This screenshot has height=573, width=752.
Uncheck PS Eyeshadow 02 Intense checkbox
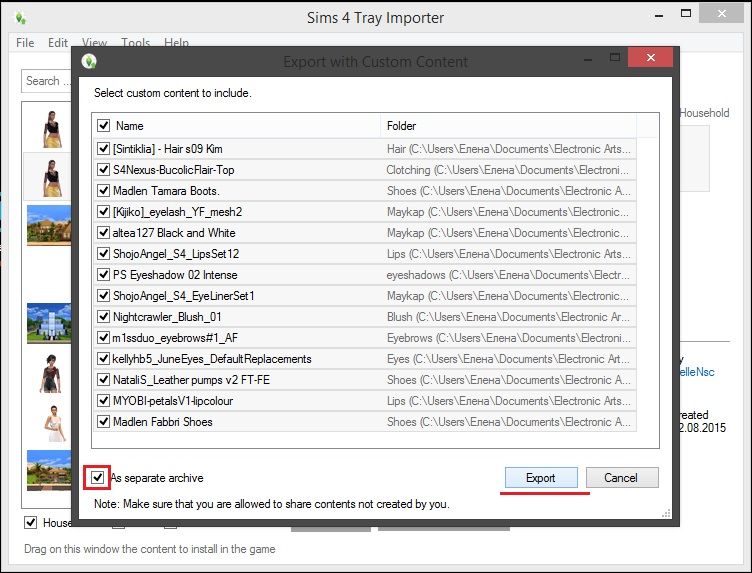tap(103, 275)
